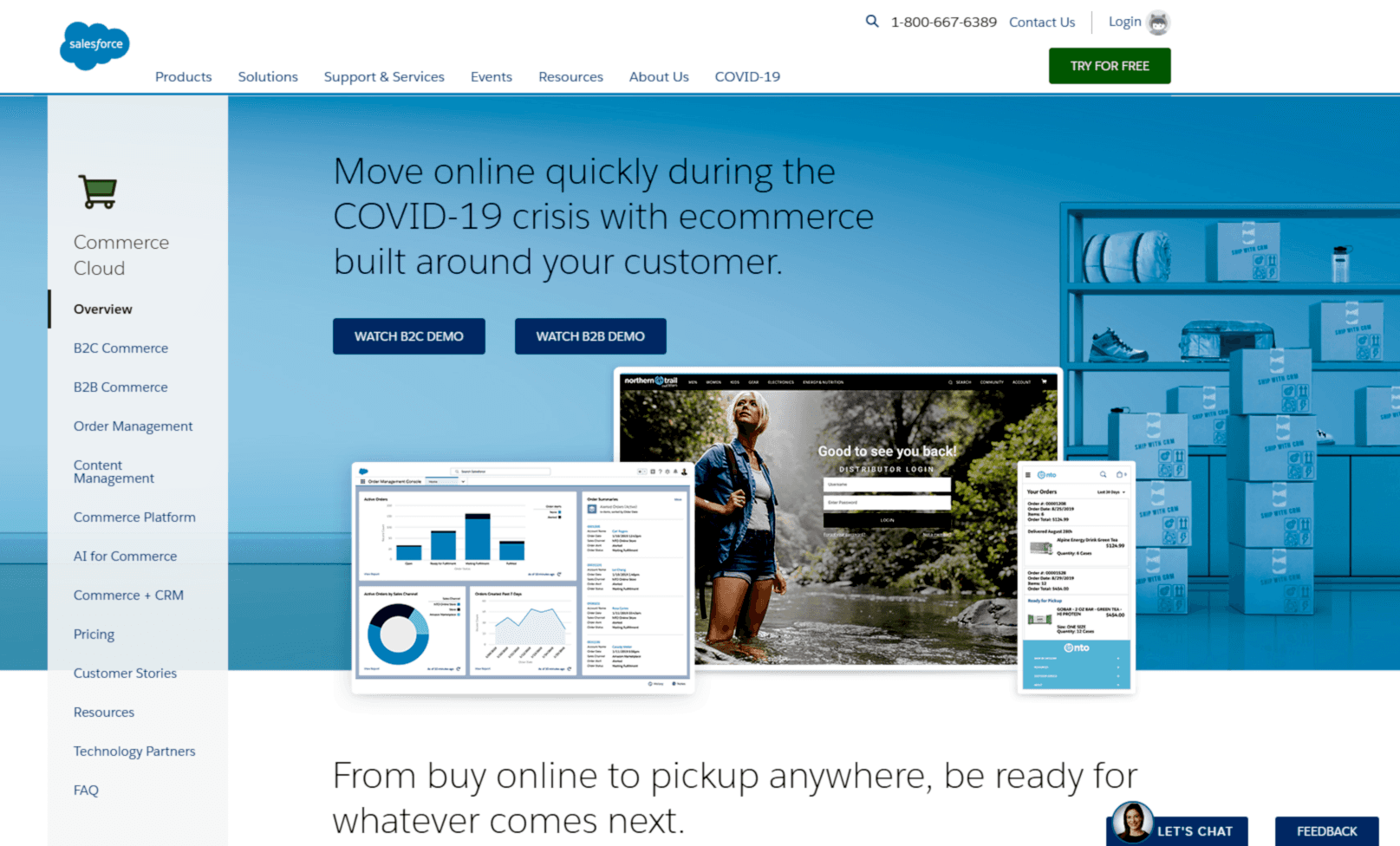Image resolution: width=1400 pixels, height=846 pixels.
Task: Click the TRY FOR FREE button
Action: click(1110, 66)
